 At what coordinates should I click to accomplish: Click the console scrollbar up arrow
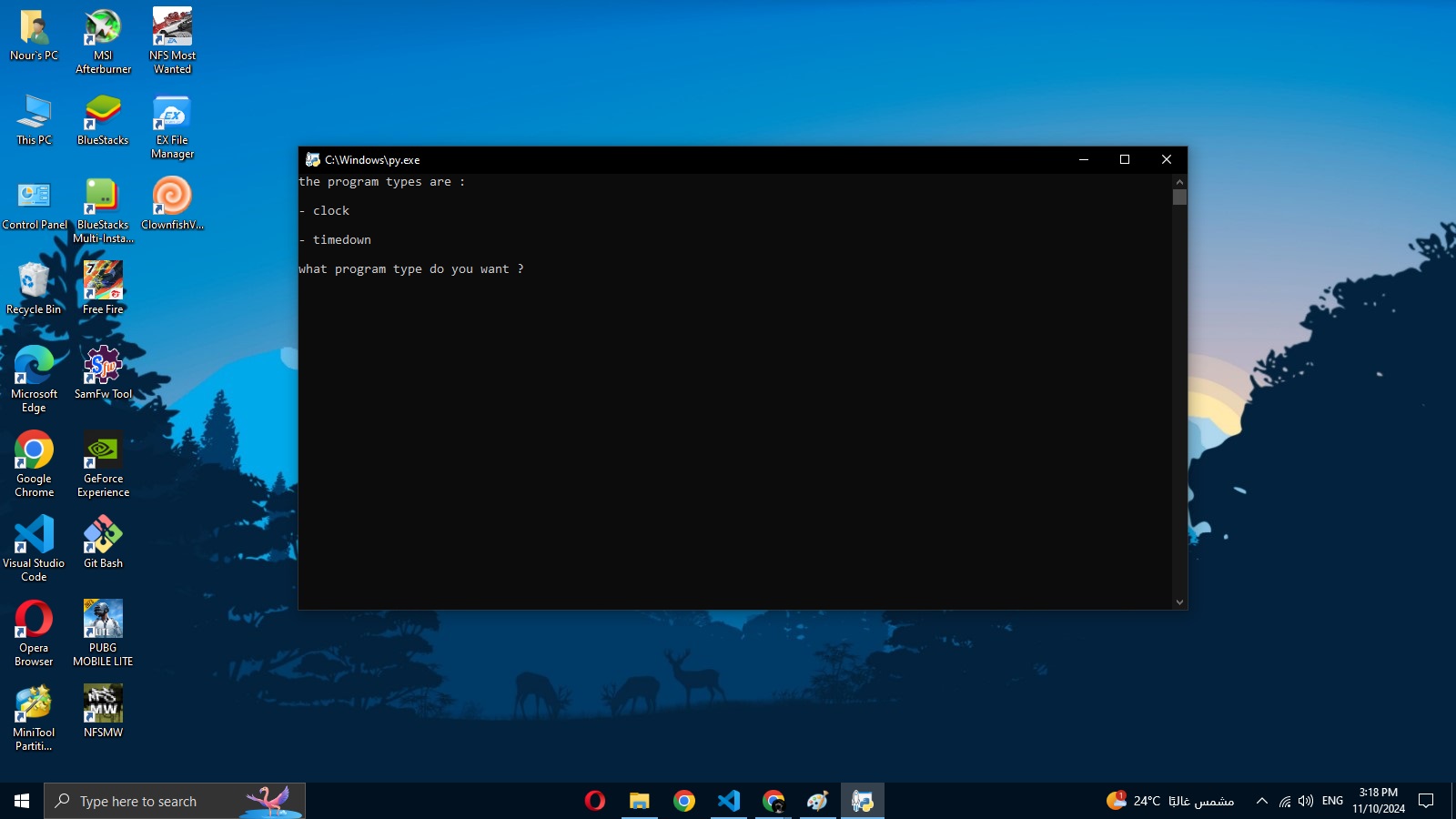pos(1179,182)
